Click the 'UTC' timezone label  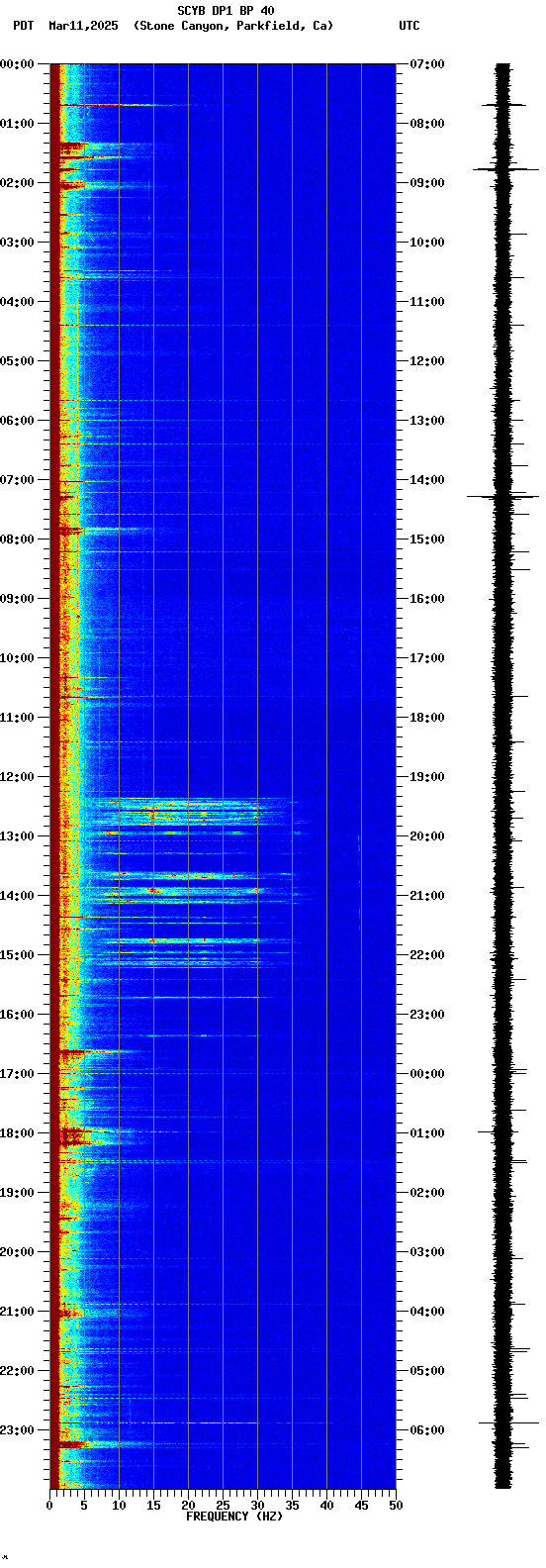coord(409,26)
